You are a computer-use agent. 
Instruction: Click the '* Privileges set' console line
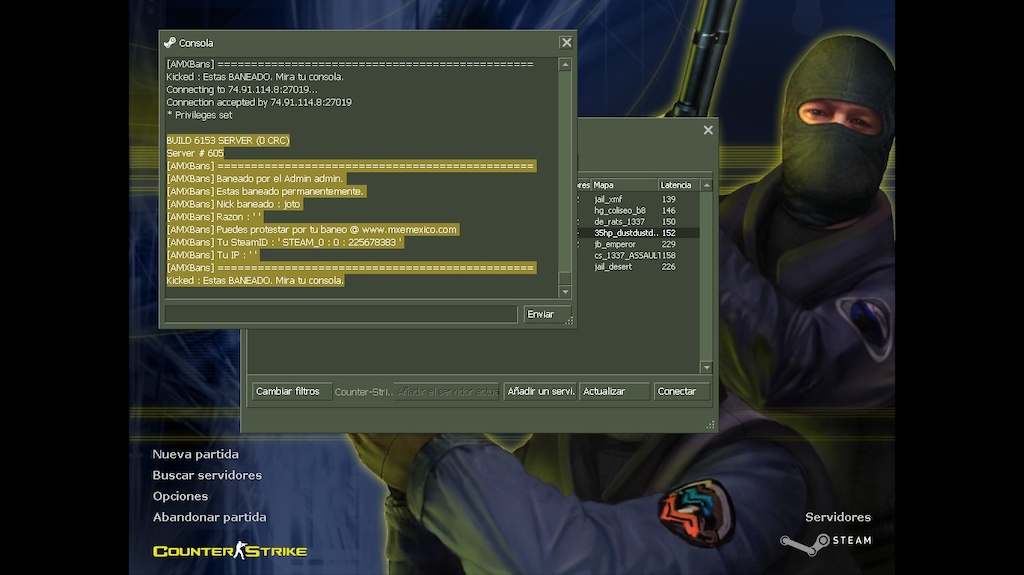pyautogui.click(x=199, y=115)
